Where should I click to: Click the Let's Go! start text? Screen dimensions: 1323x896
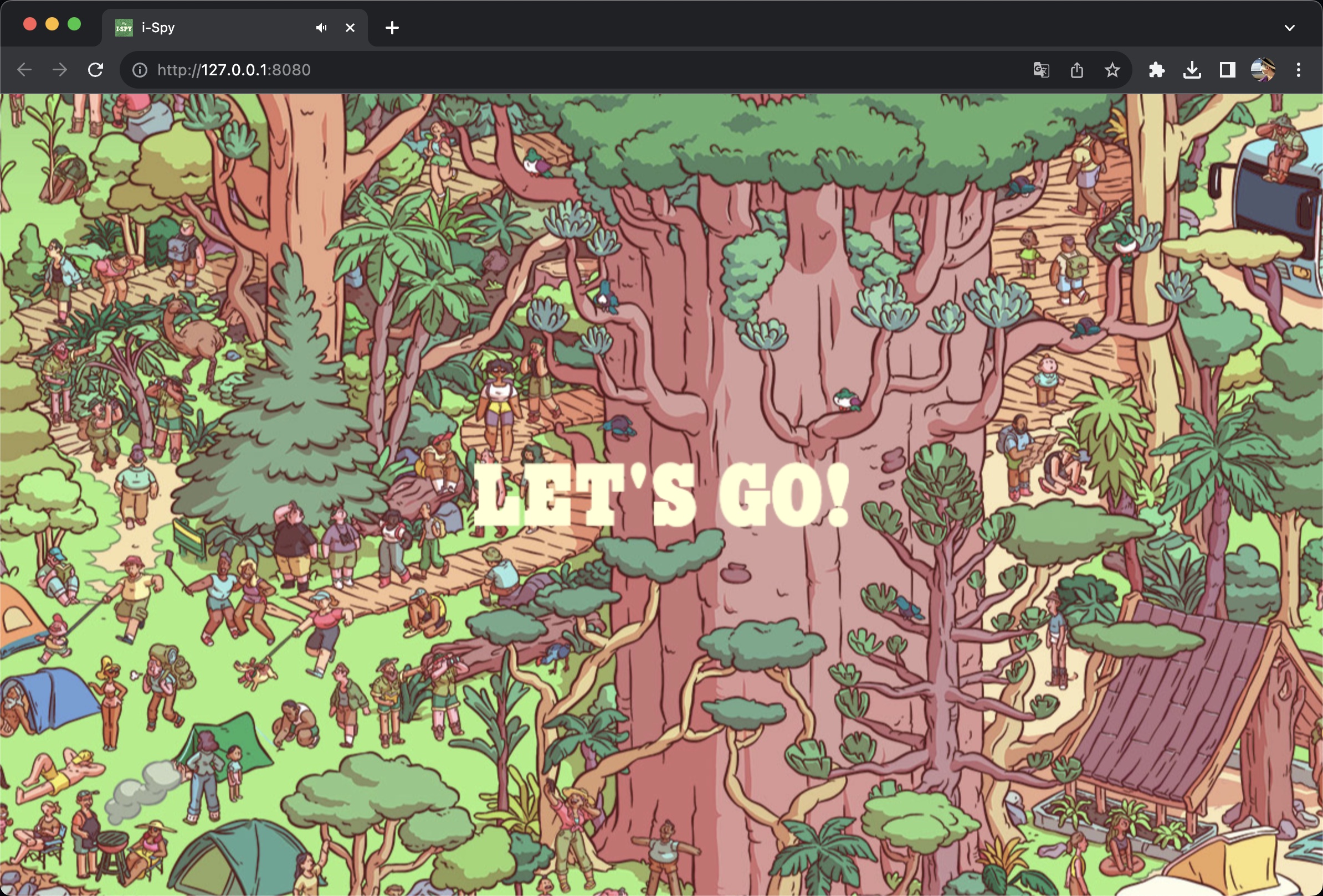(x=660, y=495)
